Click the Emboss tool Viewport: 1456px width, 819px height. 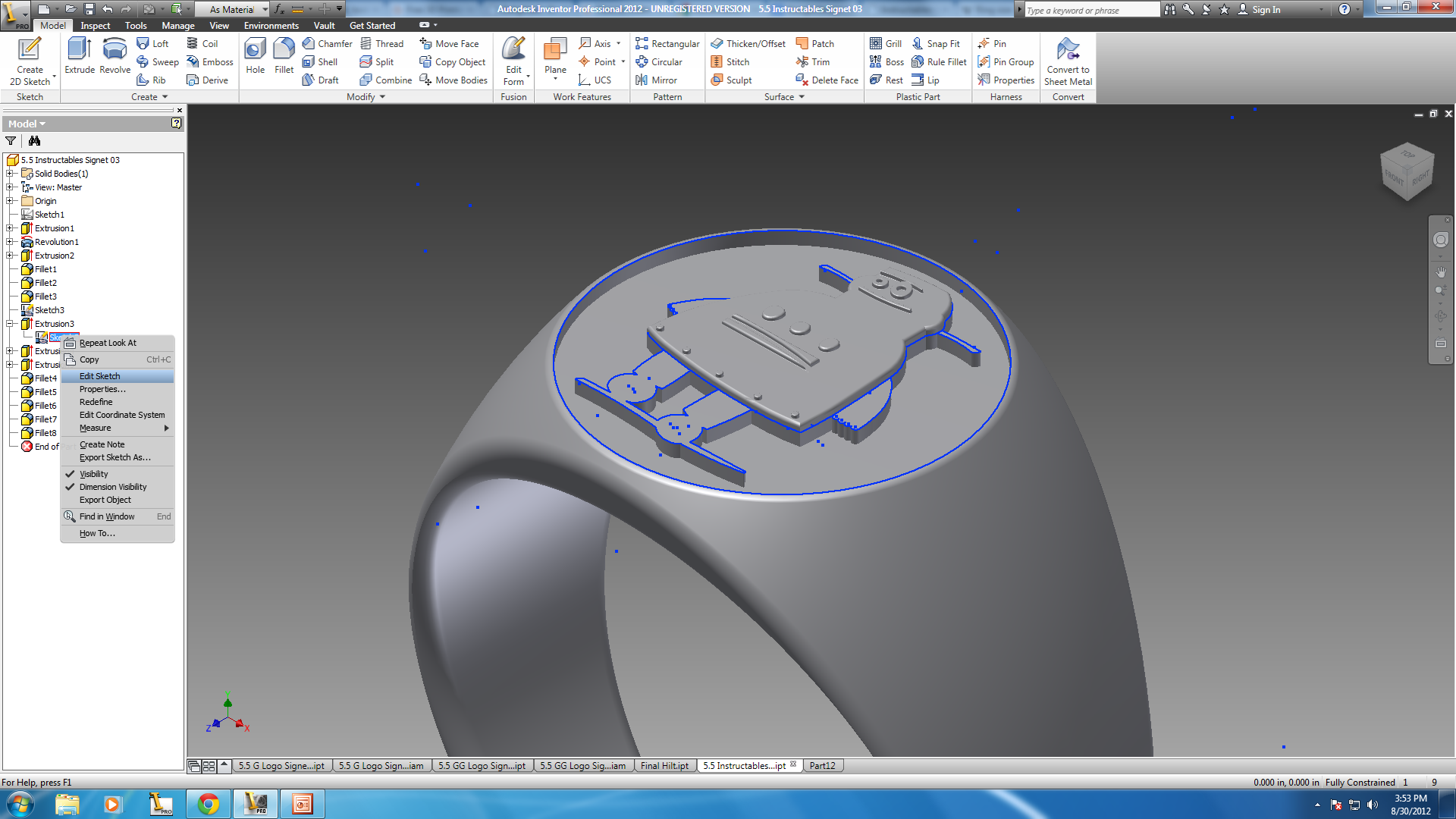(210, 61)
